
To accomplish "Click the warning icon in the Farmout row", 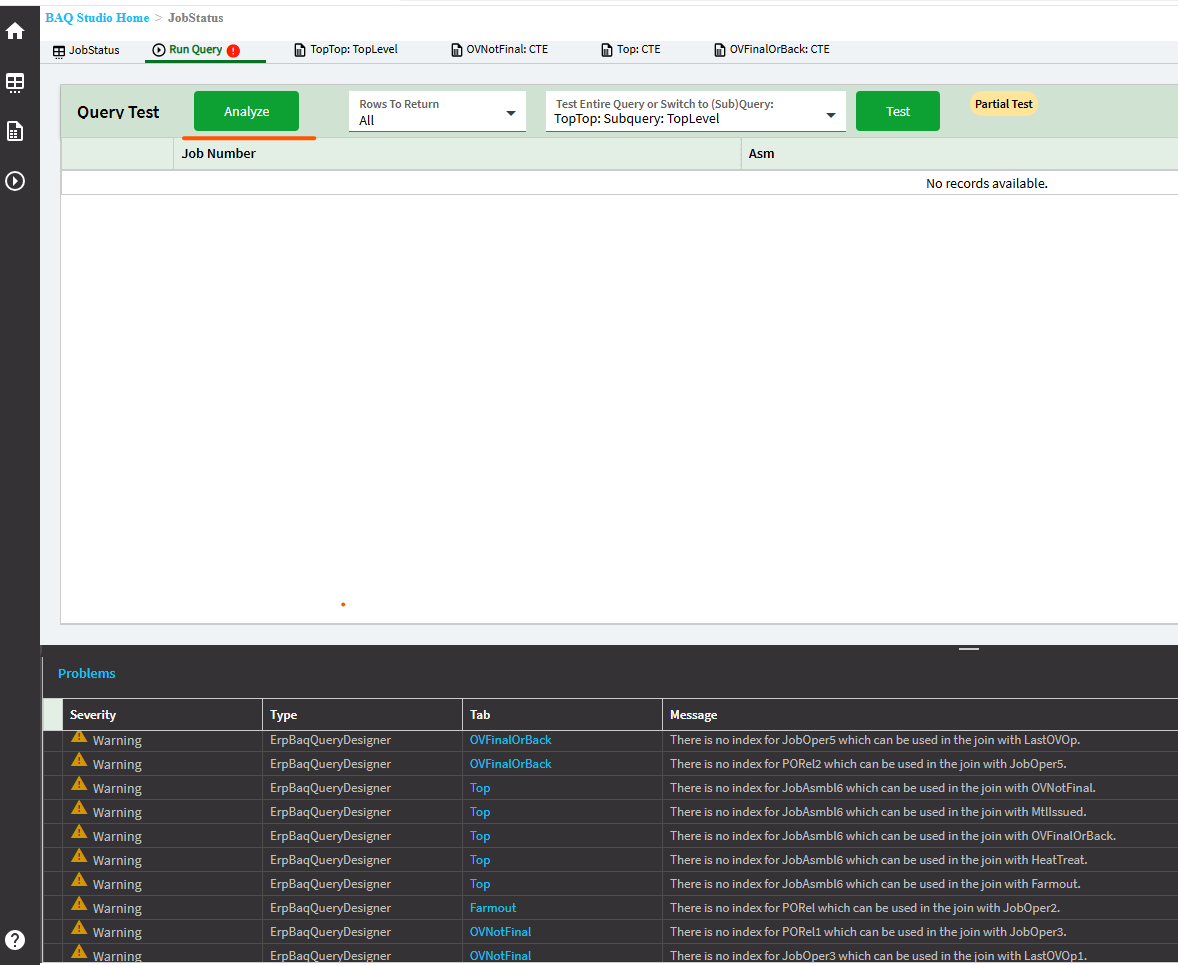I will 80,906.
